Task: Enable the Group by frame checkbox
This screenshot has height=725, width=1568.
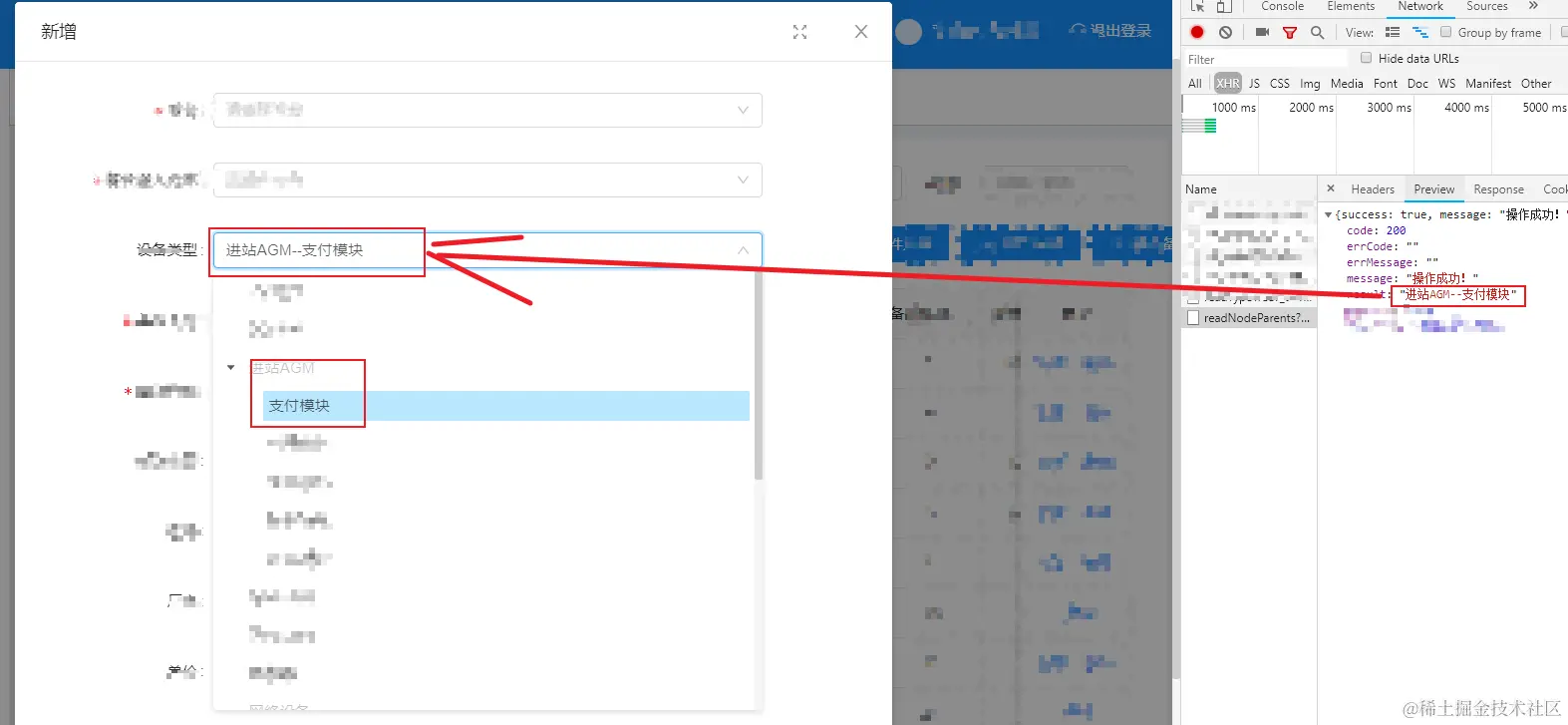Action: 1446,32
